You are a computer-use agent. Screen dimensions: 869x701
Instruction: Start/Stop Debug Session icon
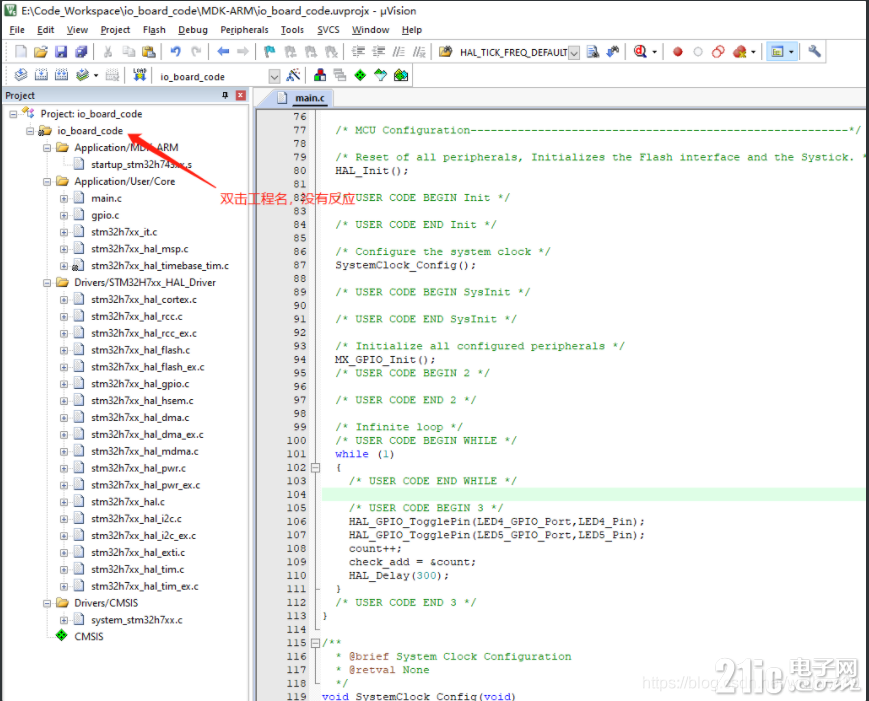641,52
